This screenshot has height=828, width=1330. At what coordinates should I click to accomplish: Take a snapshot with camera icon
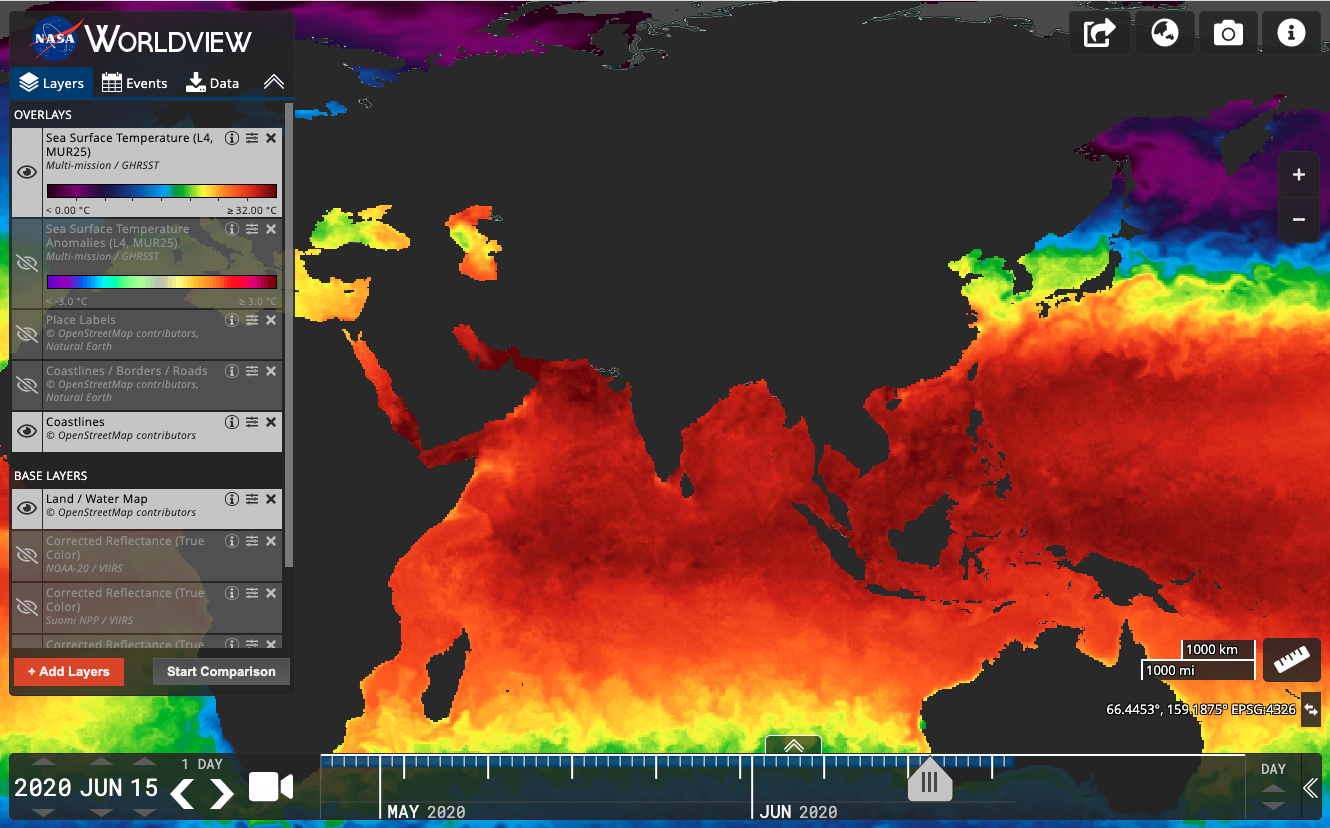tap(1228, 33)
